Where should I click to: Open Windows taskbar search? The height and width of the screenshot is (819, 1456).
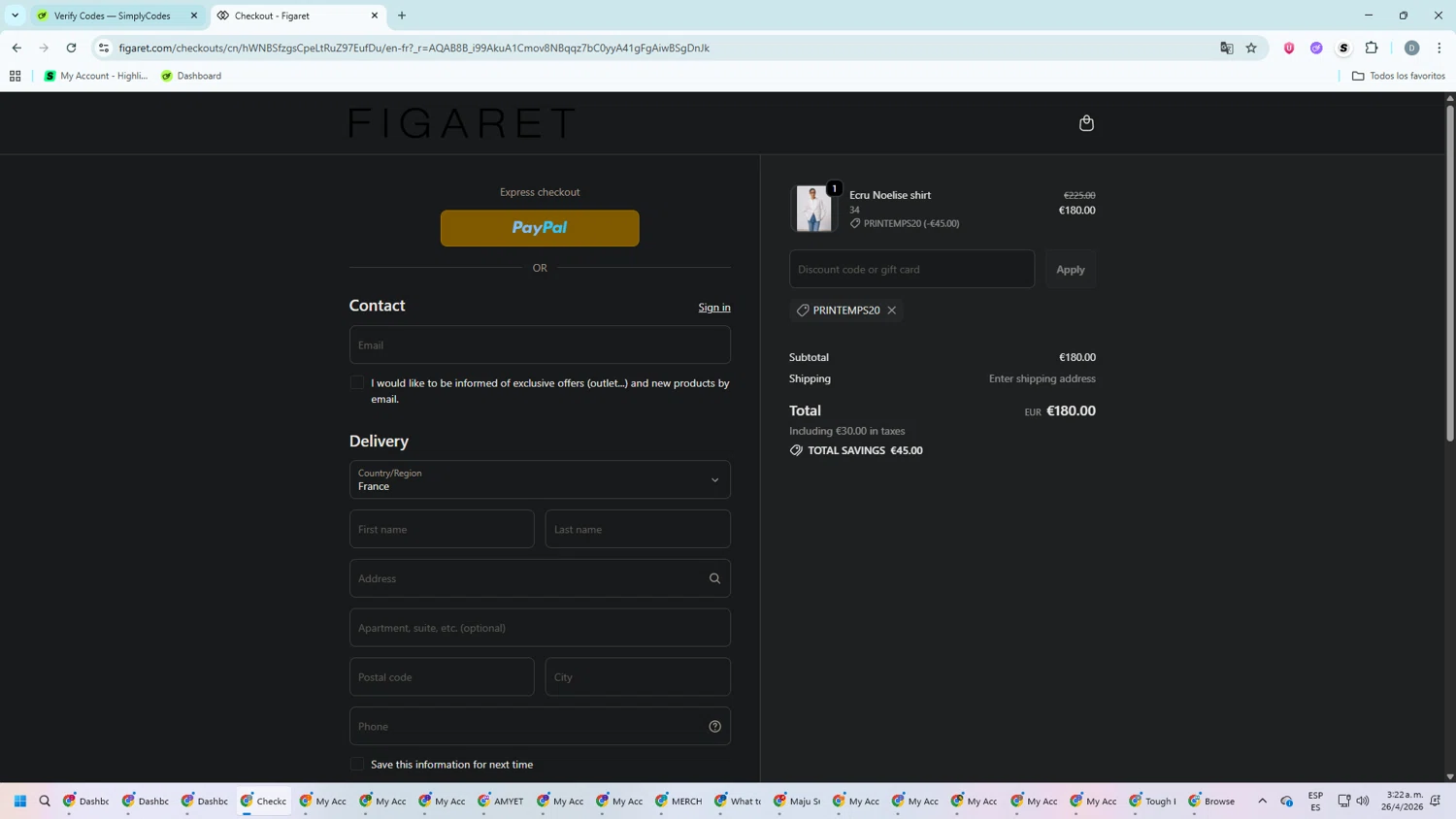point(45,802)
